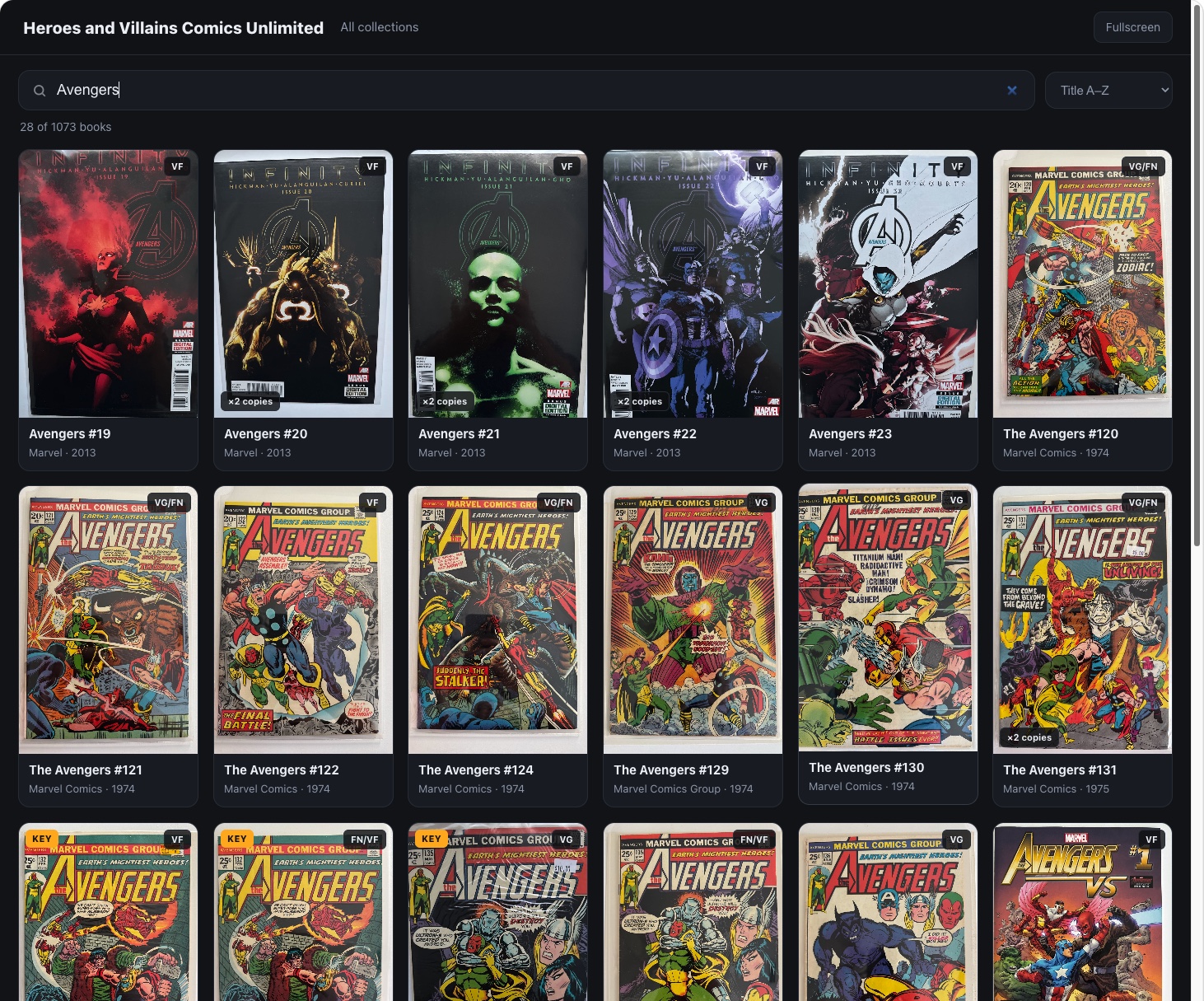Open the Avengers #19 cover thumbnail

(x=109, y=283)
